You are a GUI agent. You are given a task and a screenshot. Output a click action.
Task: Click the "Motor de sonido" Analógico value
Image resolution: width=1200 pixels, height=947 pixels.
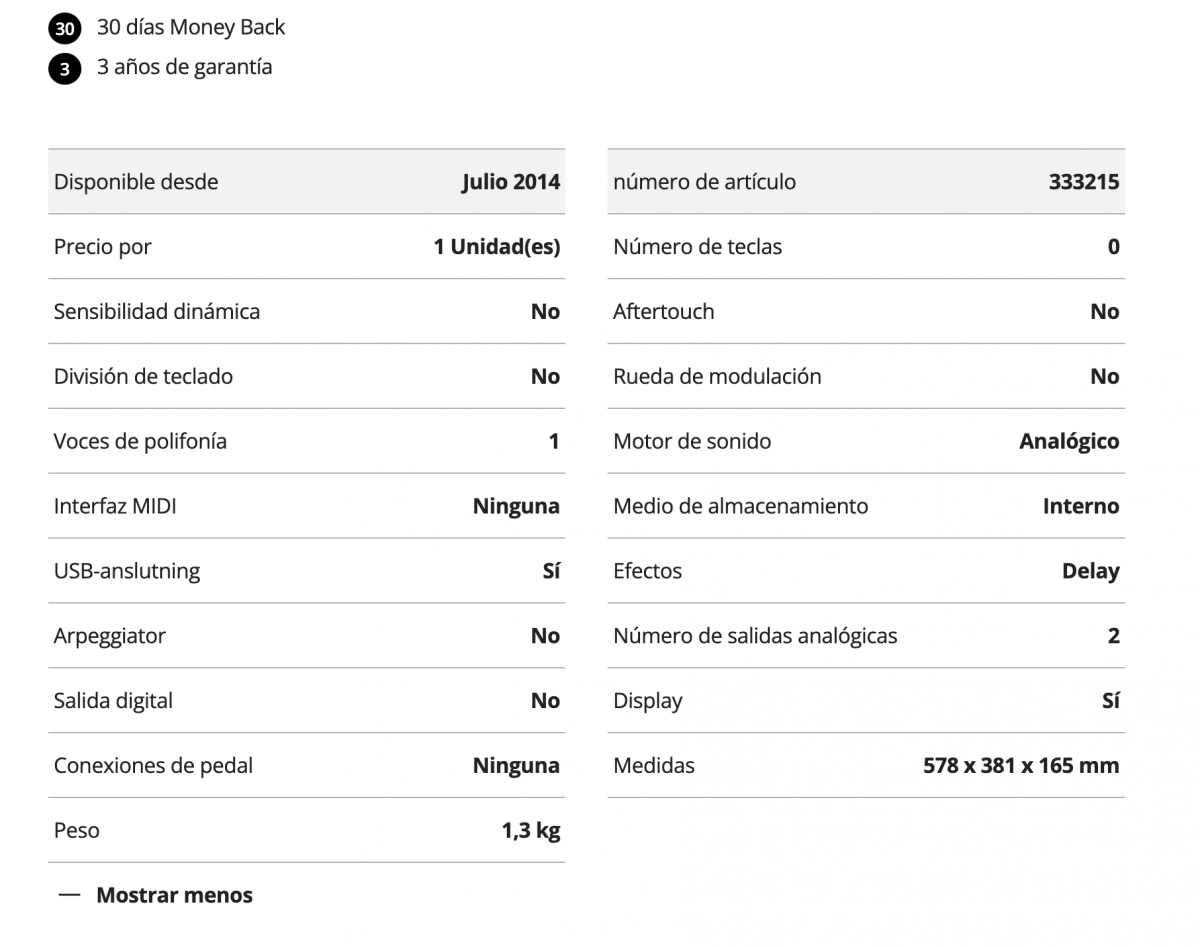1068,441
